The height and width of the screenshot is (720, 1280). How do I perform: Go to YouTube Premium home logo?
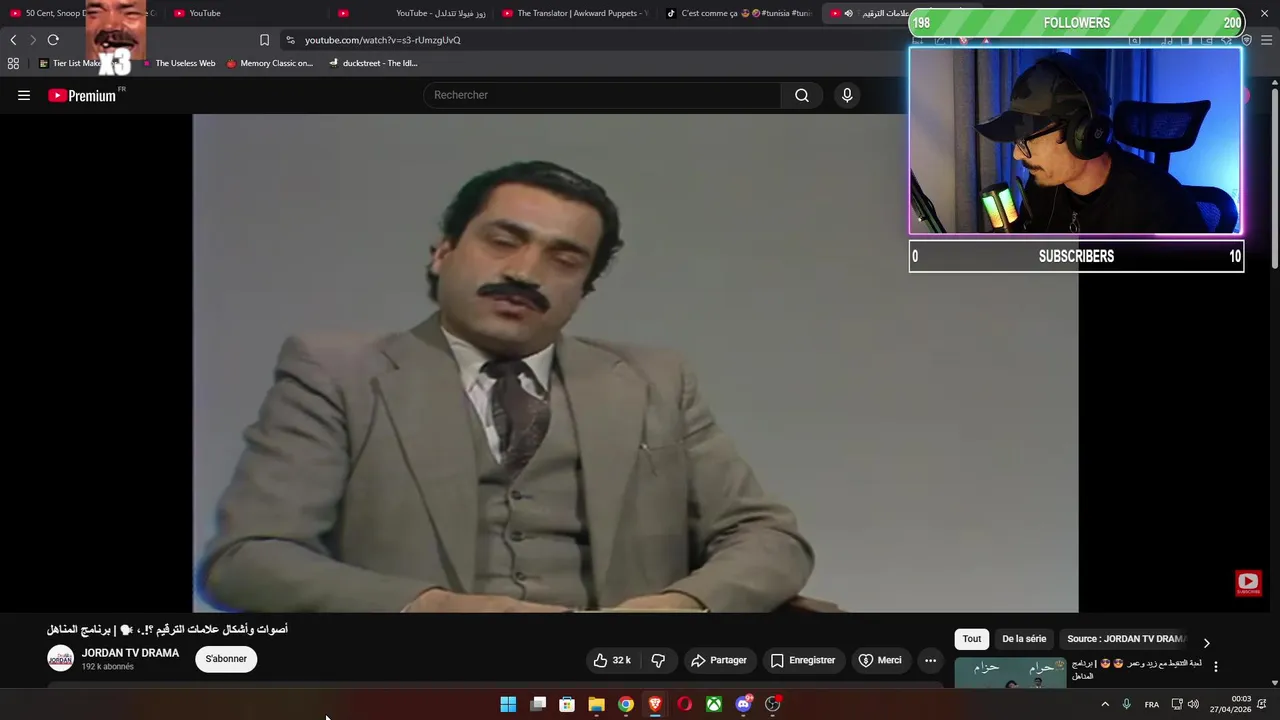coord(82,96)
